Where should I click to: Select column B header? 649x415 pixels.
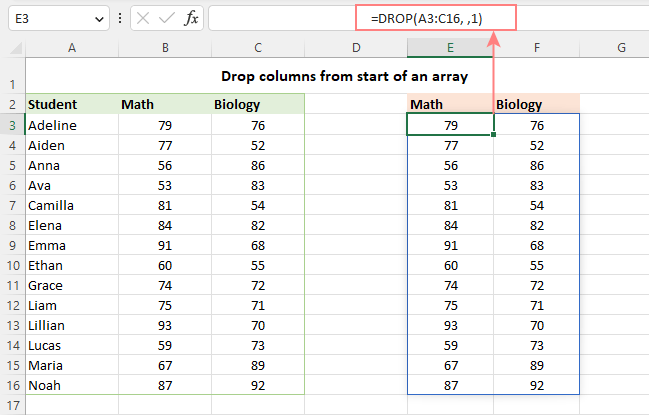click(165, 48)
